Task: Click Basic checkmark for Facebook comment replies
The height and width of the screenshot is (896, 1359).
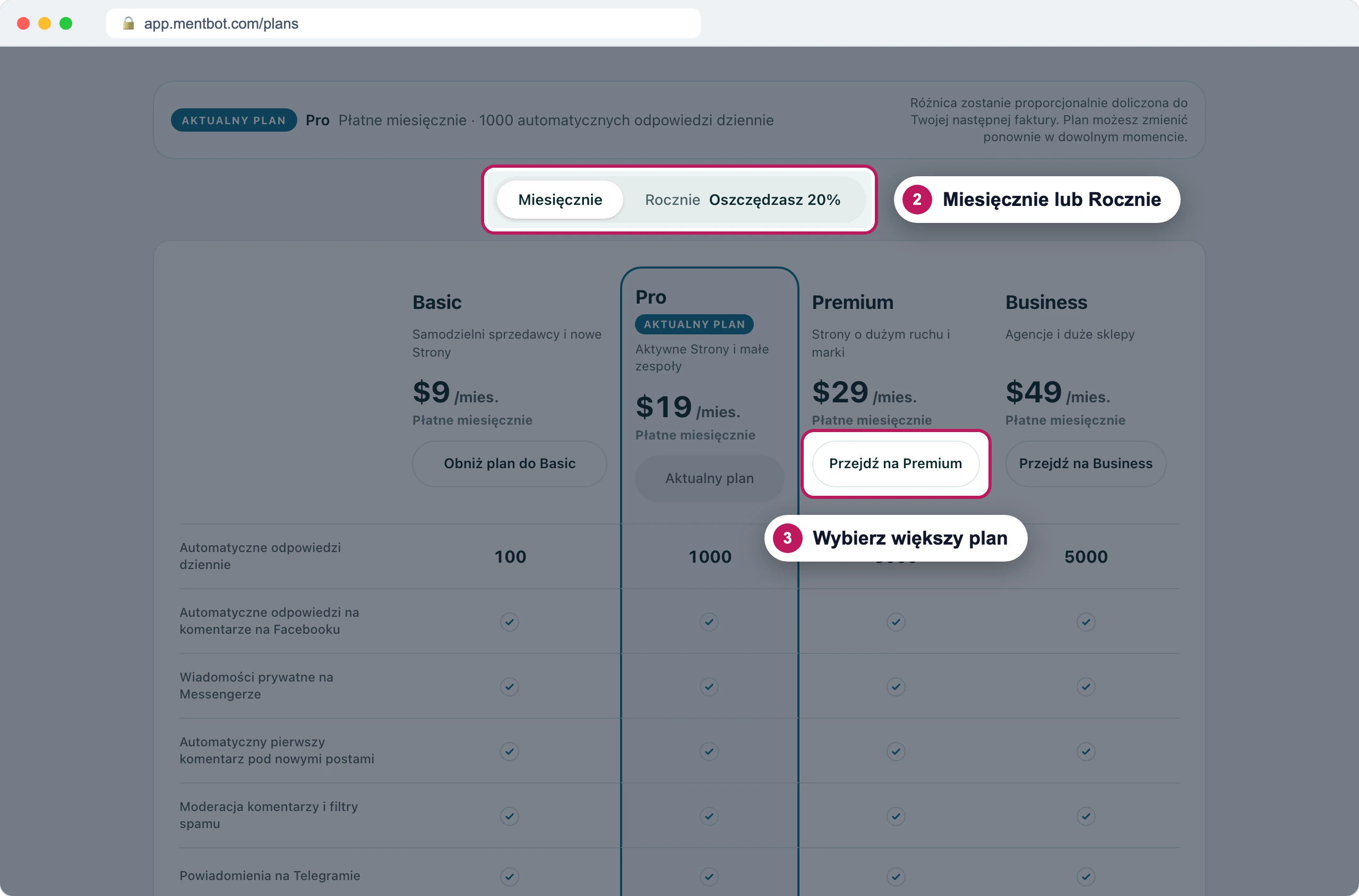Action: click(509, 622)
